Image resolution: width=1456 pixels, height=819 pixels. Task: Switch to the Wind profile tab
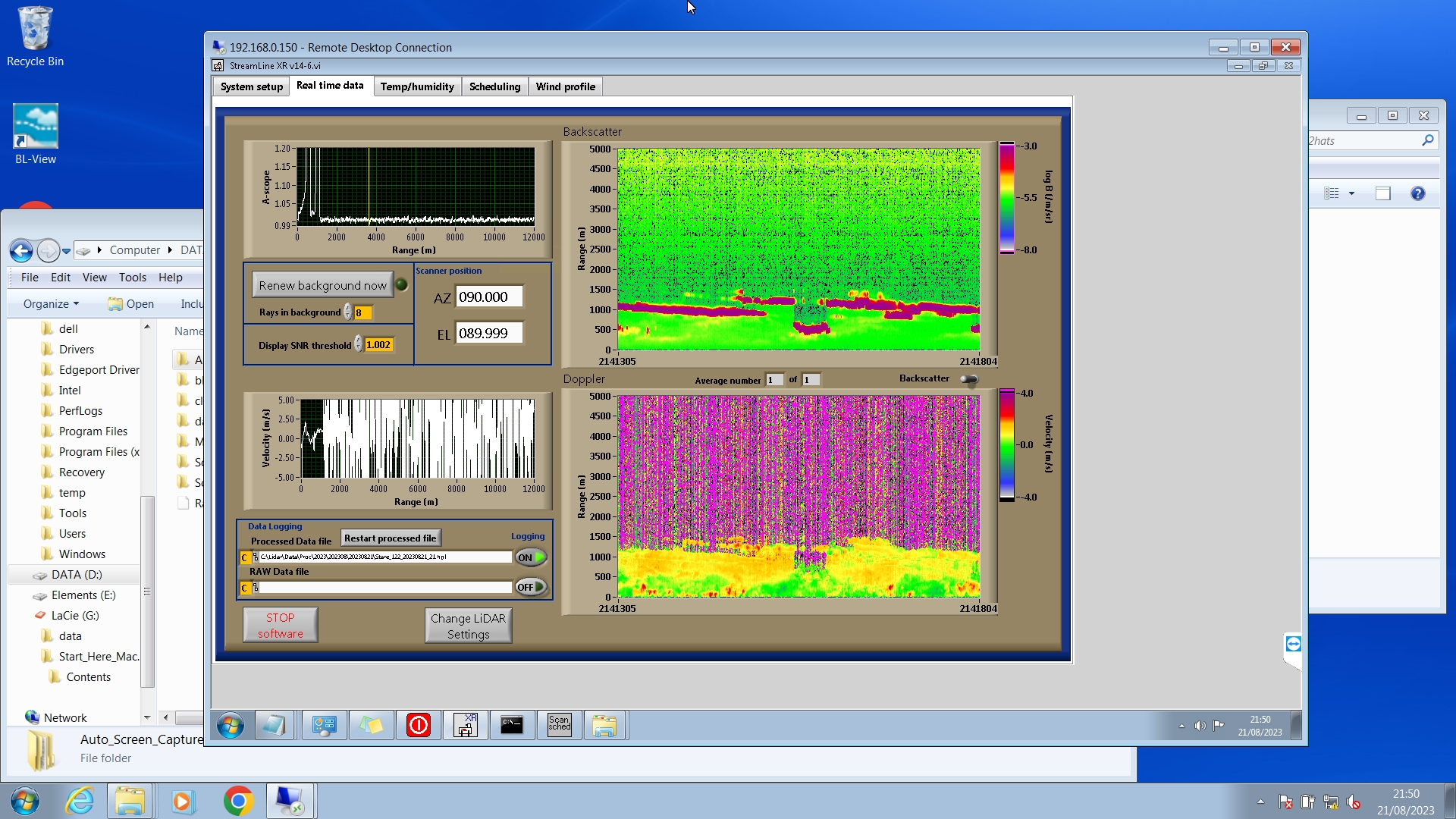click(x=565, y=86)
